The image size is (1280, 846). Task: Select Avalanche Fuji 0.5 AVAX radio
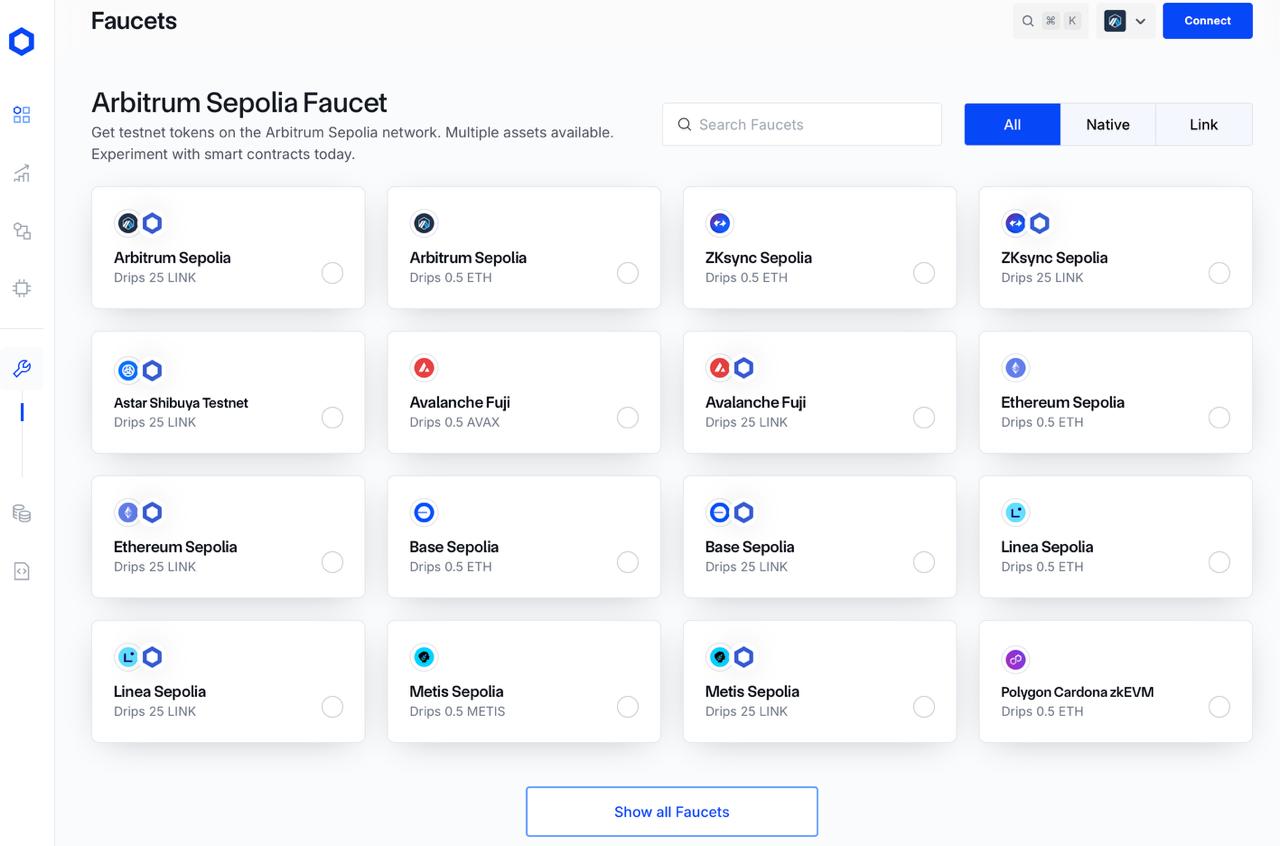pos(628,418)
